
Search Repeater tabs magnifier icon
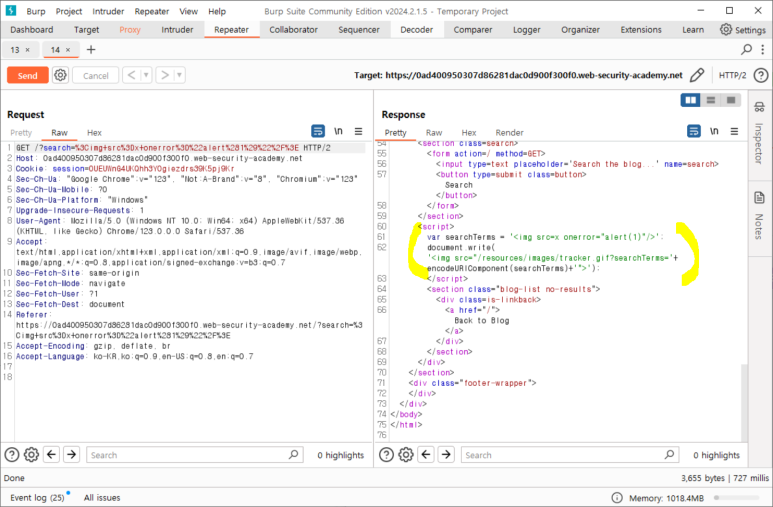pos(746,49)
